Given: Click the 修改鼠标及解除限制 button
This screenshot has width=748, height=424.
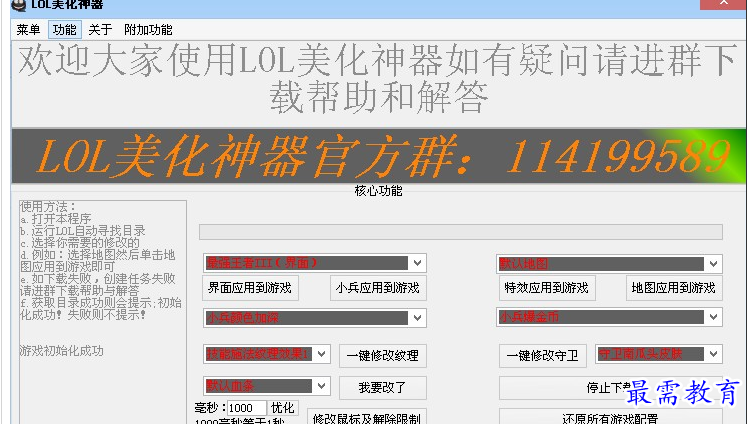Looking at the screenshot, I should (x=367, y=416).
